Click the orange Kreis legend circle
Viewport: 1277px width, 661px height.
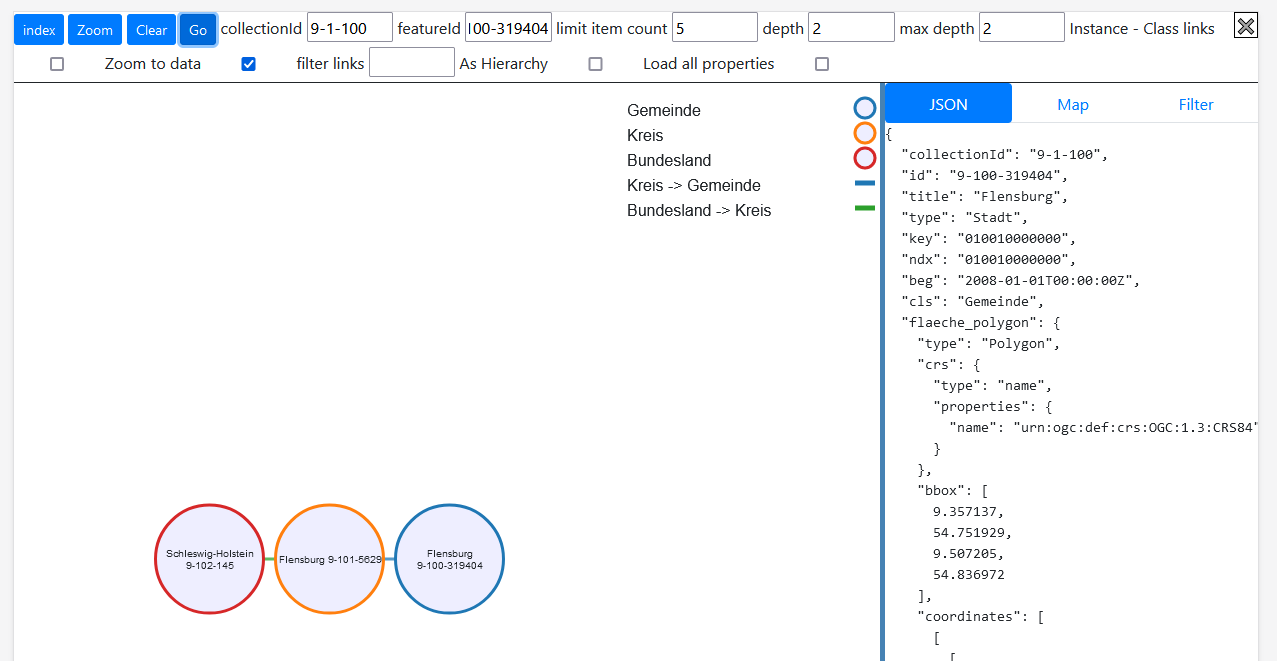tap(865, 133)
